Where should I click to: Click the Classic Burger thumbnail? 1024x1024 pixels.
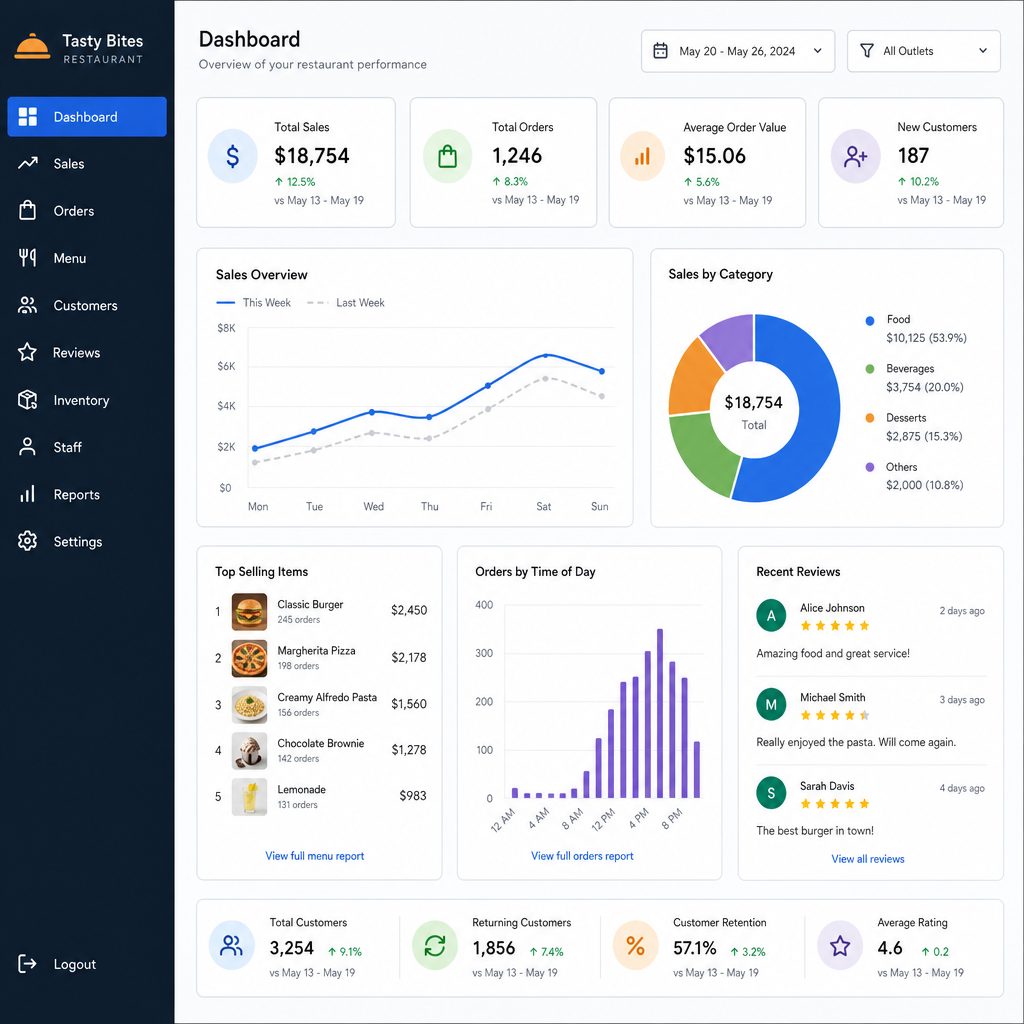tap(249, 611)
